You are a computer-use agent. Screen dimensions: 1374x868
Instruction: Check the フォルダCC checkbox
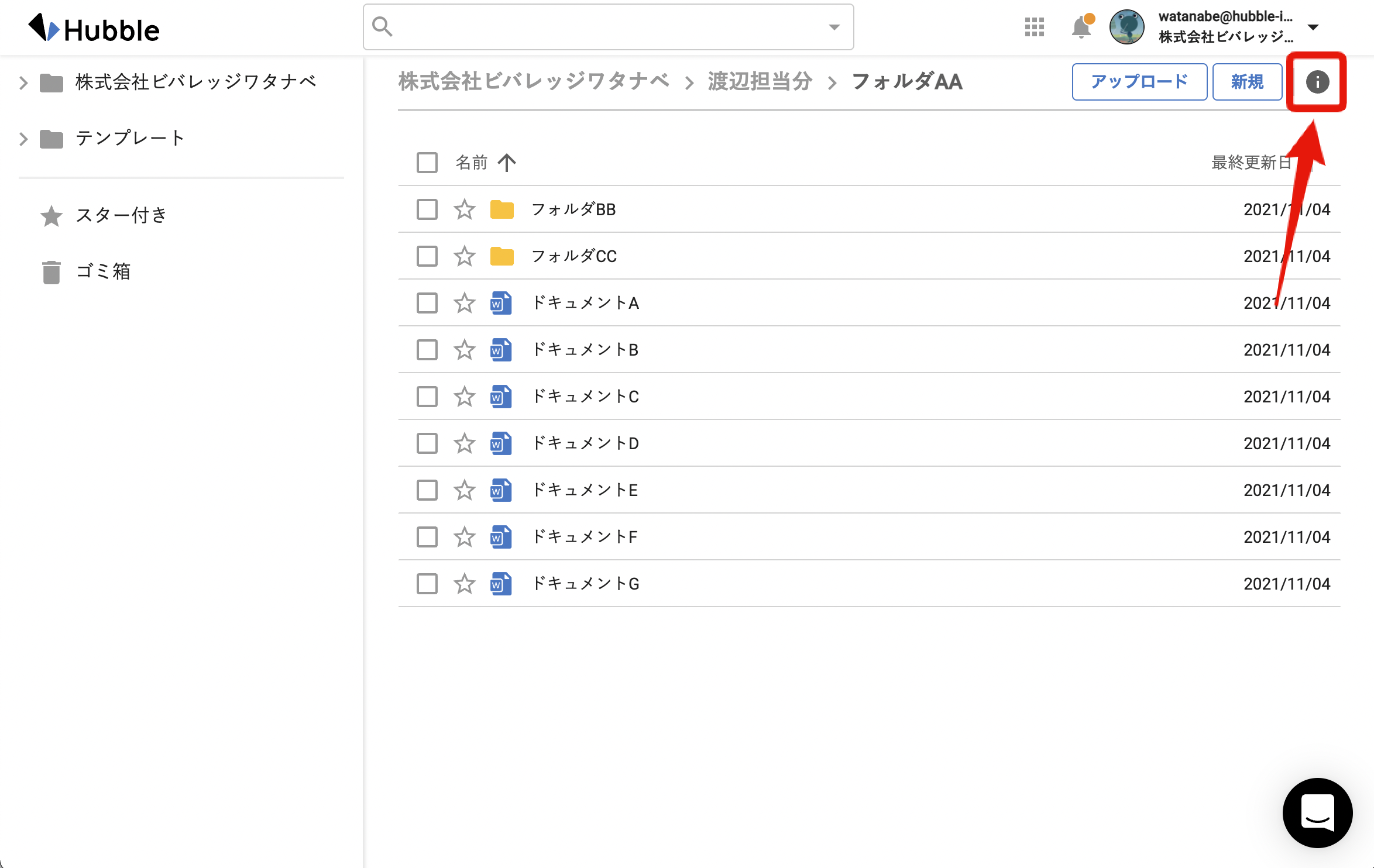pos(427,256)
